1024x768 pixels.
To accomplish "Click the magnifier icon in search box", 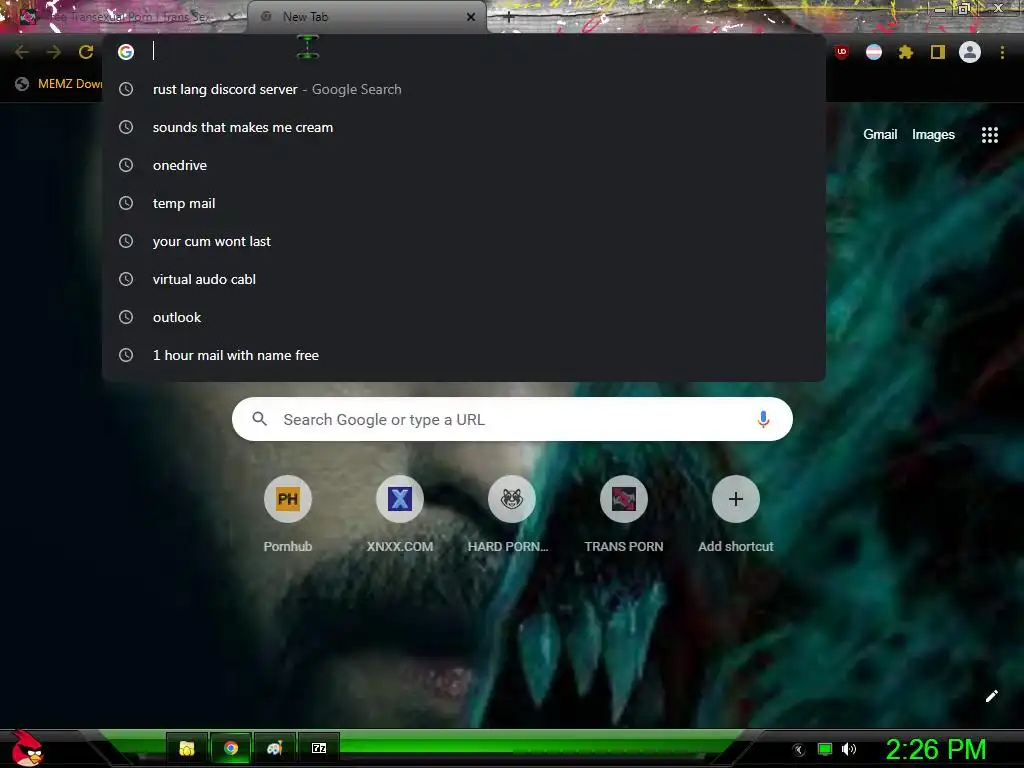I will (259, 419).
